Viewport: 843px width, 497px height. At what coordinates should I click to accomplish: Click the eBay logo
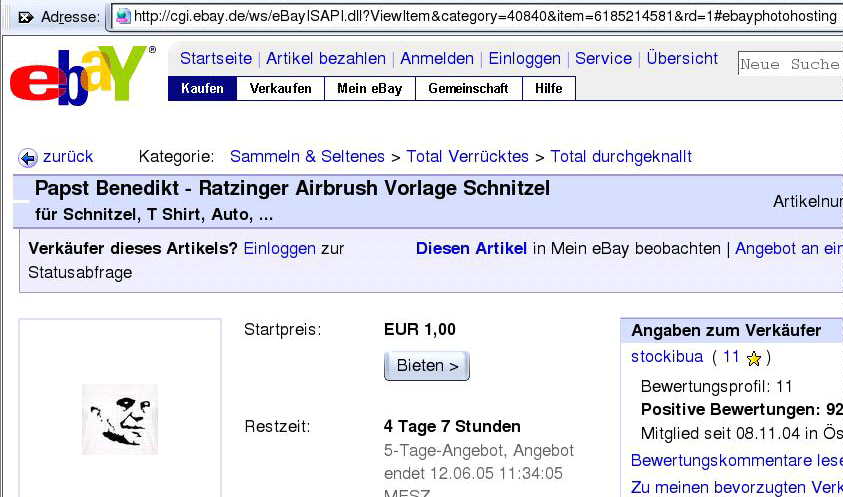click(x=82, y=75)
